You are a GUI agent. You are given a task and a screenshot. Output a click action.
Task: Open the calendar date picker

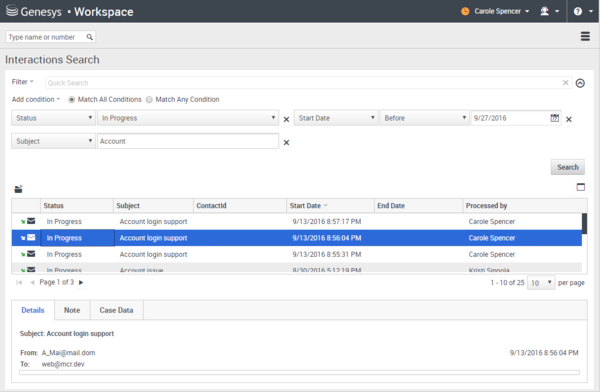tap(554, 118)
